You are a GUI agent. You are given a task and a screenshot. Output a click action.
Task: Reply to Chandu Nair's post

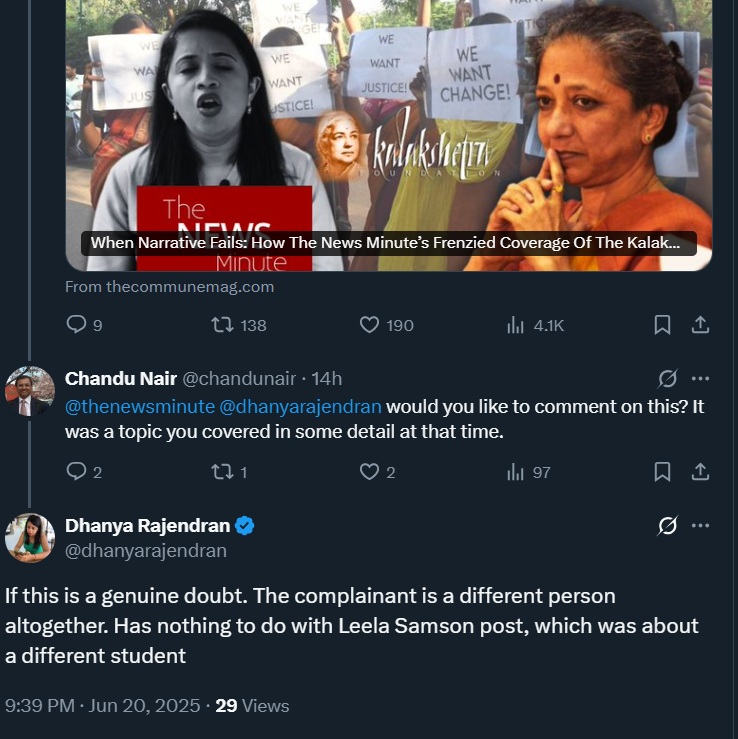pos(76,472)
